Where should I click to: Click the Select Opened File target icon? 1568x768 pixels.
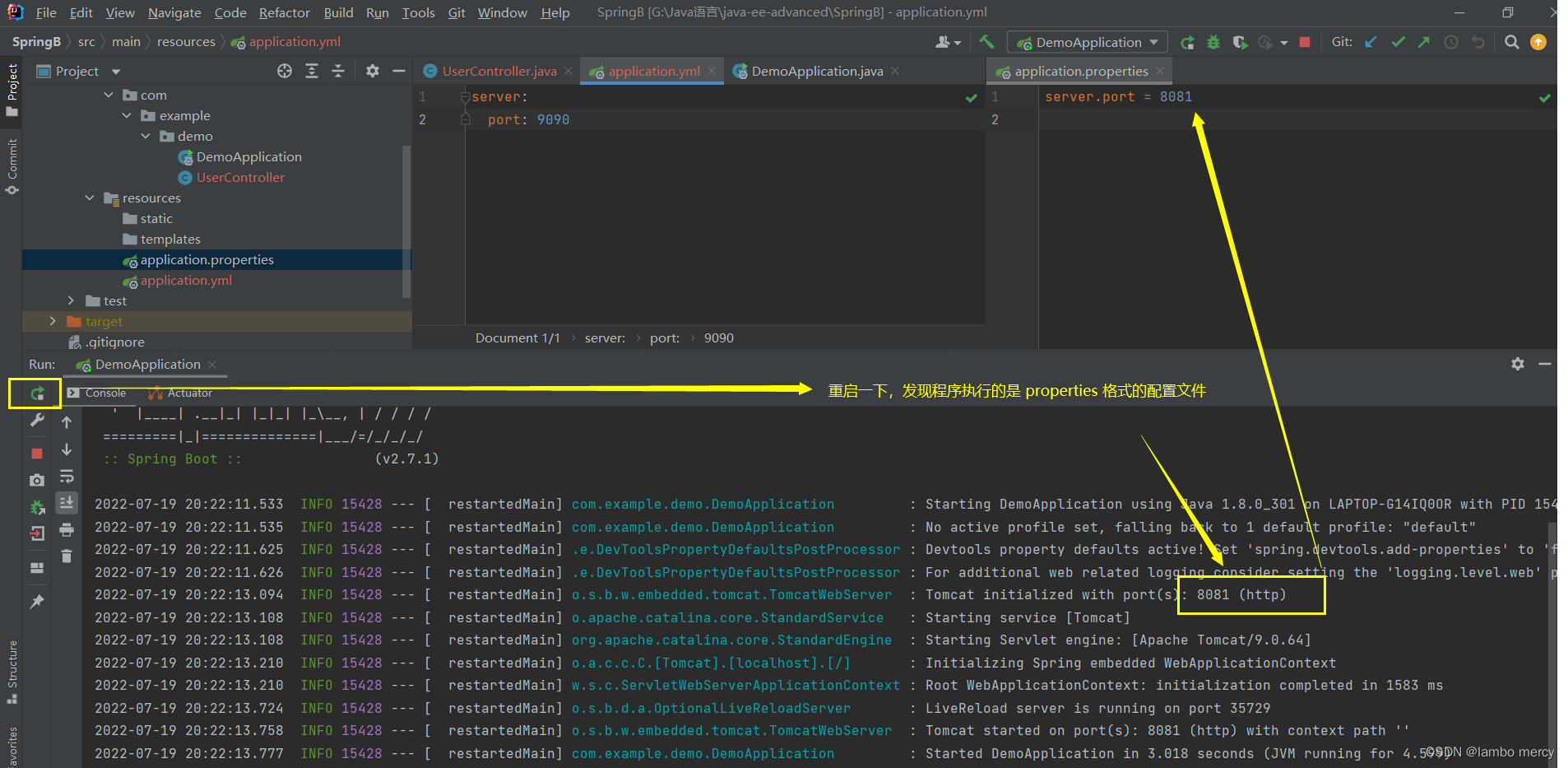click(x=285, y=71)
